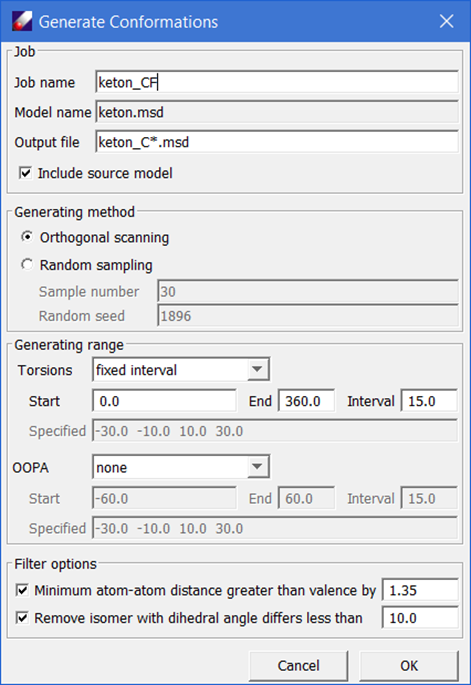
Task: Click the Random seed field
Action: click(308, 316)
